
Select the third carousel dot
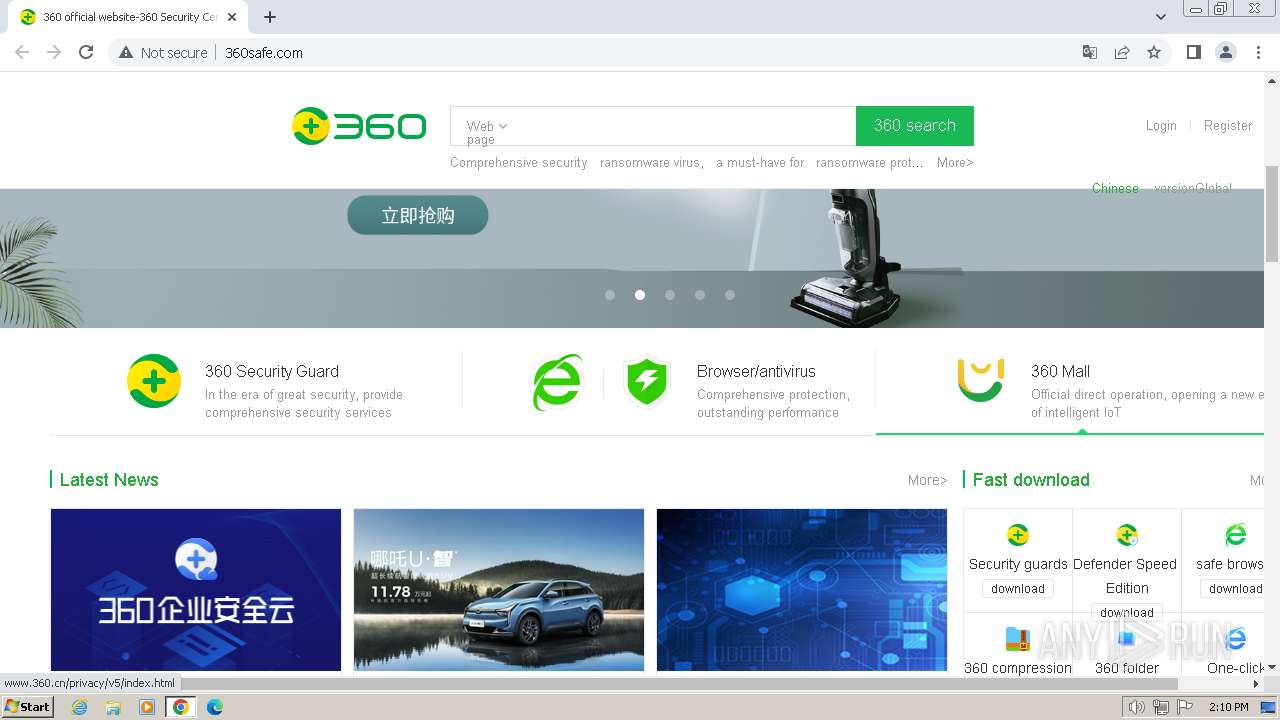pos(670,295)
